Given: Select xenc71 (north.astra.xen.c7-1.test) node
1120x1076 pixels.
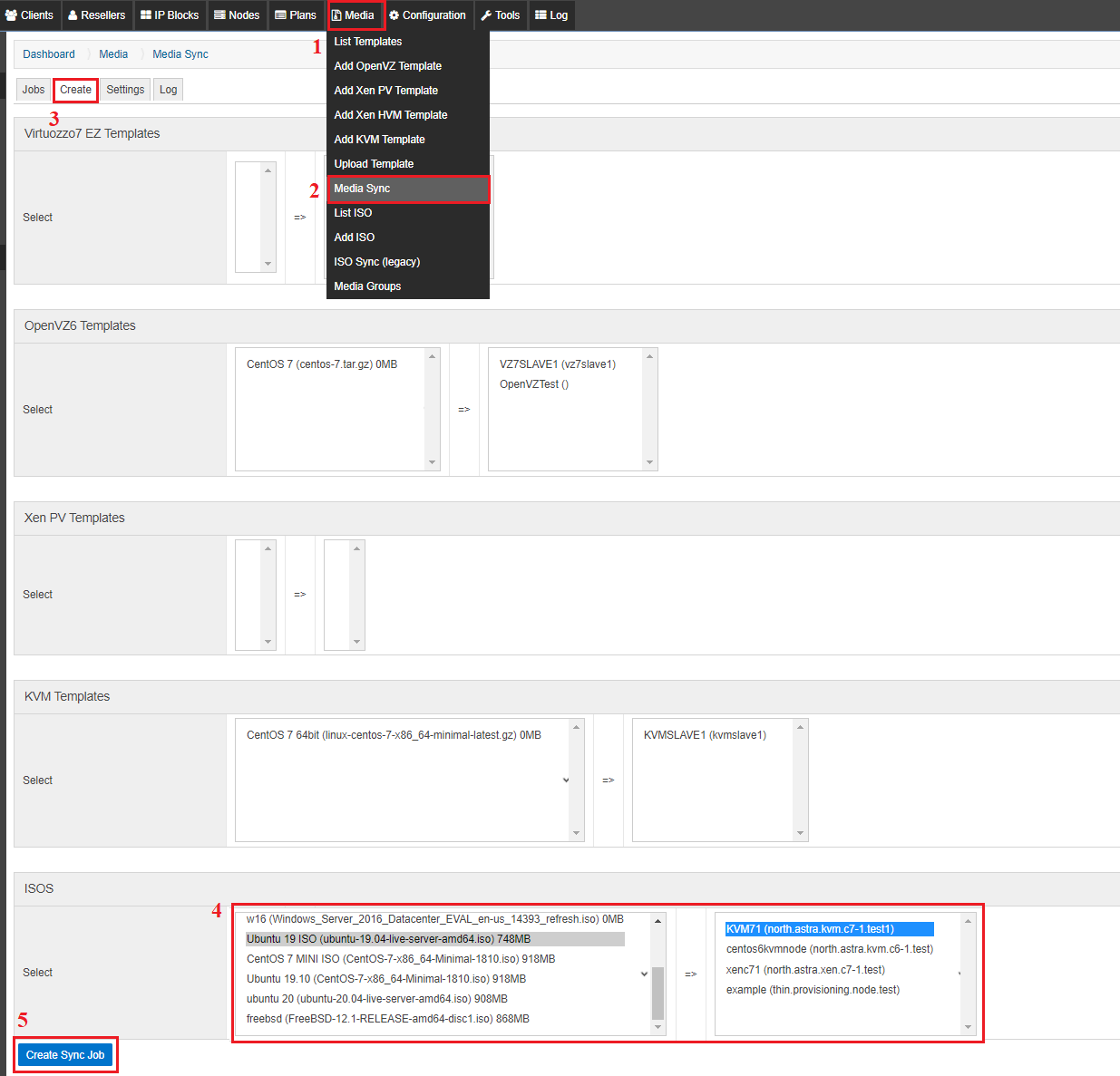Looking at the screenshot, I should tap(805, 970).
